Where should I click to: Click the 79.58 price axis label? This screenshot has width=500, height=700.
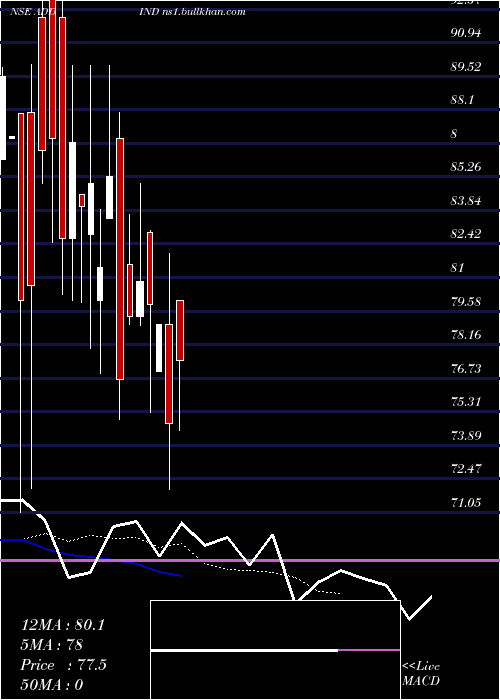pos(466,301)
